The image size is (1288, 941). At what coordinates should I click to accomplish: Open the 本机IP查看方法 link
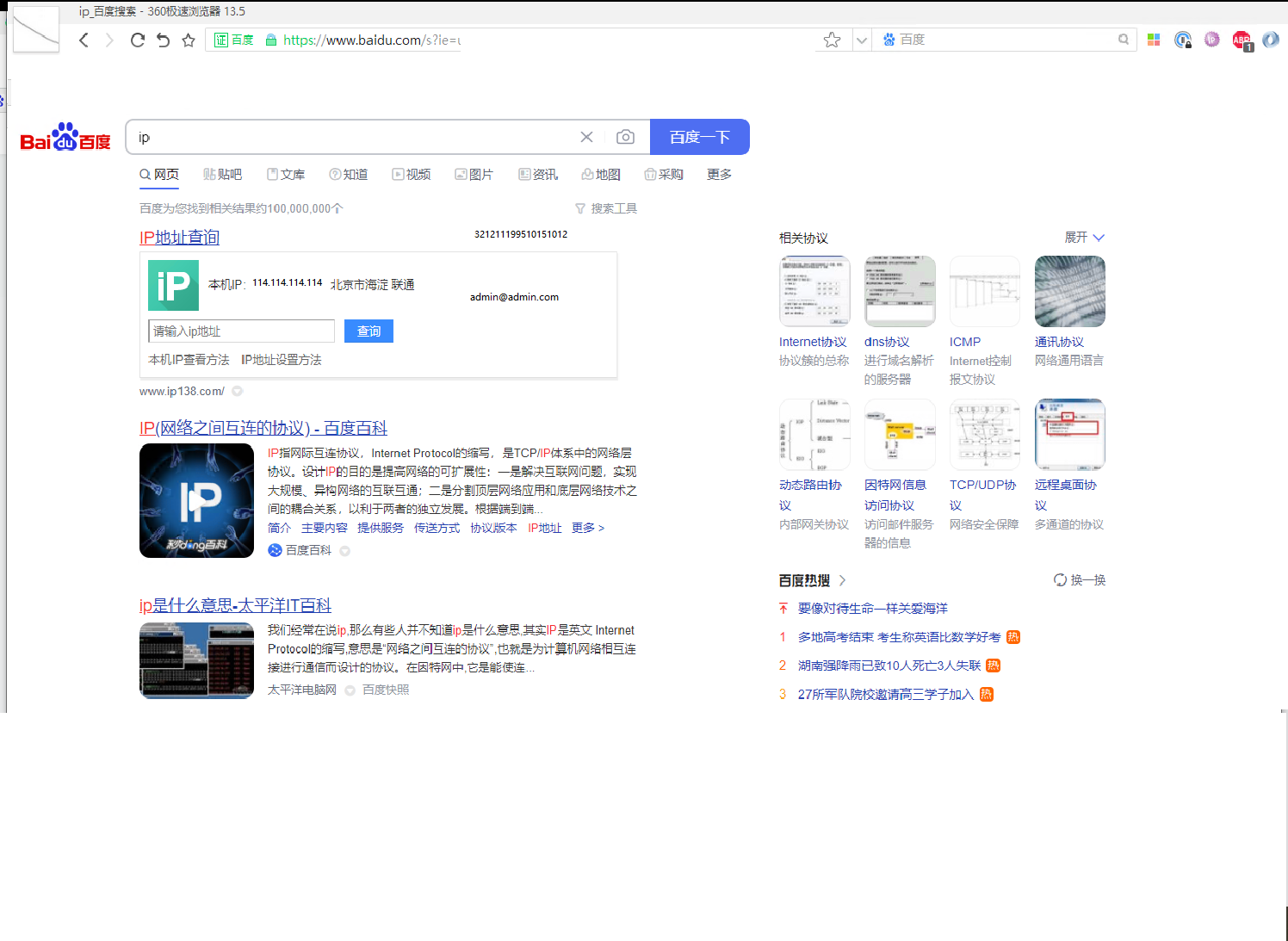click(x=189, y=360)
